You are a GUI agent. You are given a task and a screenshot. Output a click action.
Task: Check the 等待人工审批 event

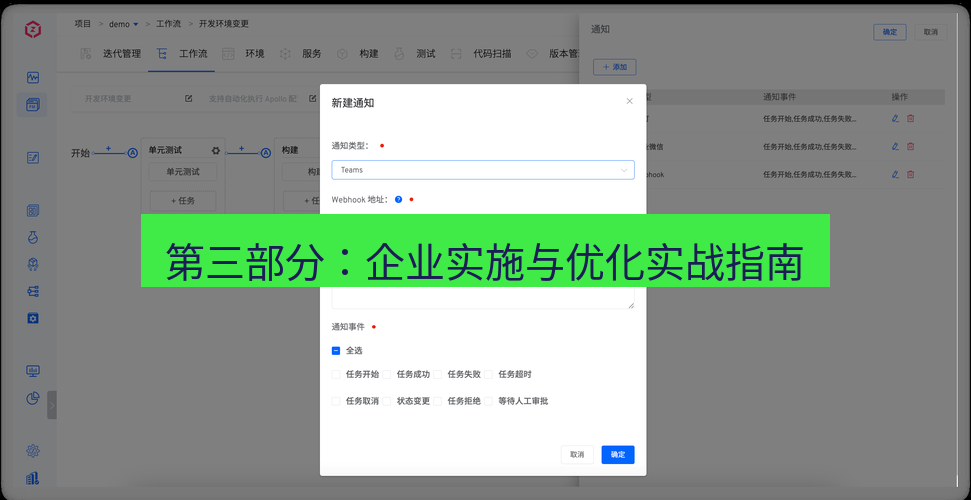[488, 401]
